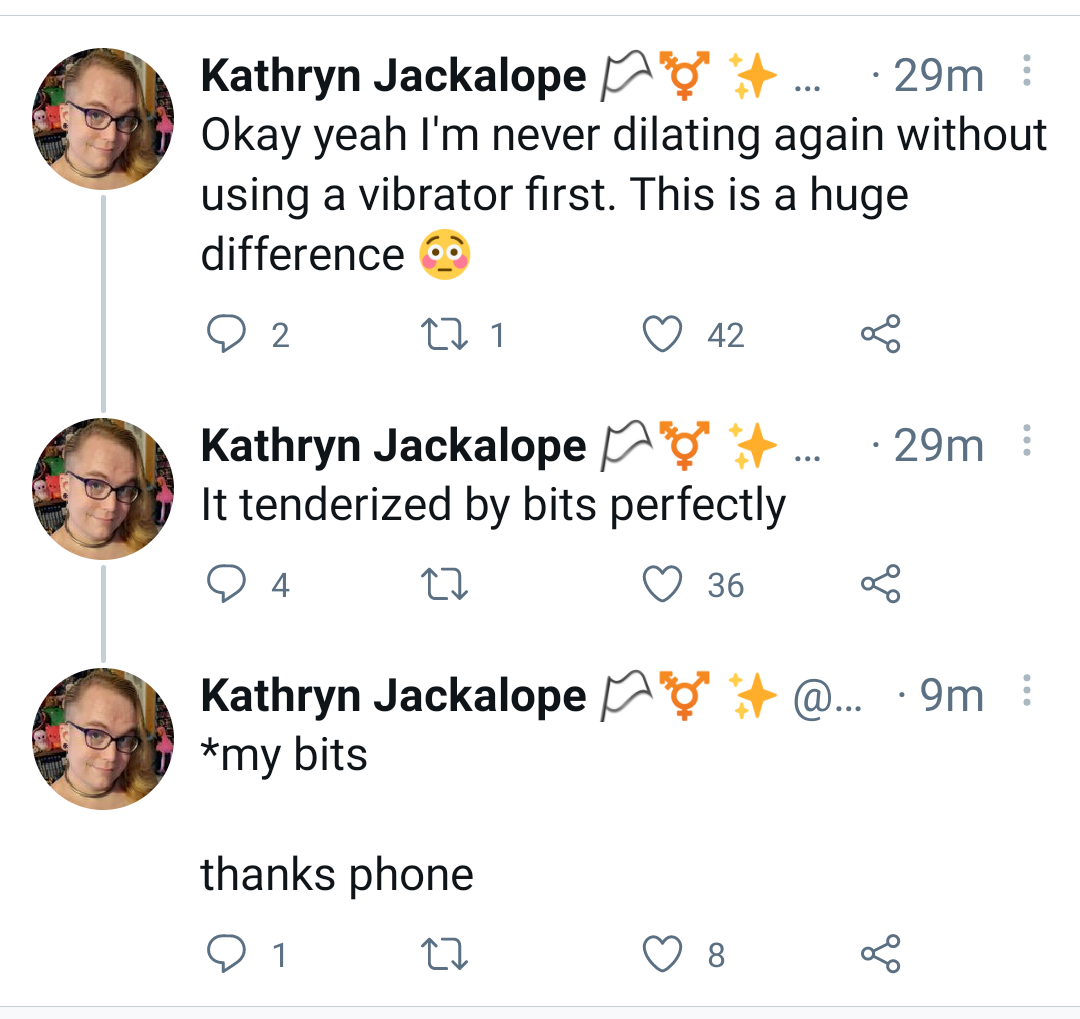Screen dimensions: 1080x1019
Task: Reply to the 'tenderized by bits' tweet
Action: point(226,584)
